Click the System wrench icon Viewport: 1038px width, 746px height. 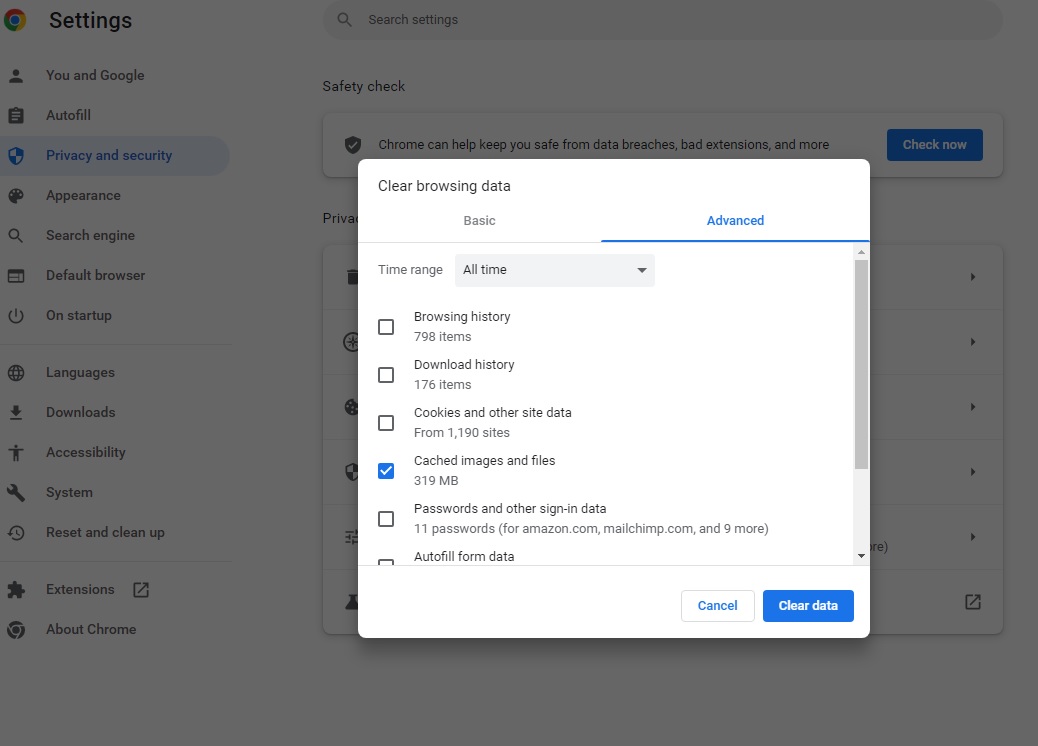[x=16, y=493]
